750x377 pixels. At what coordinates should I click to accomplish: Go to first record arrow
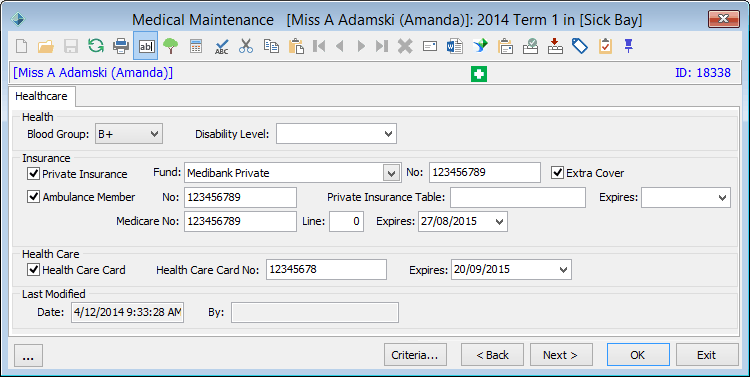(319, 46)
